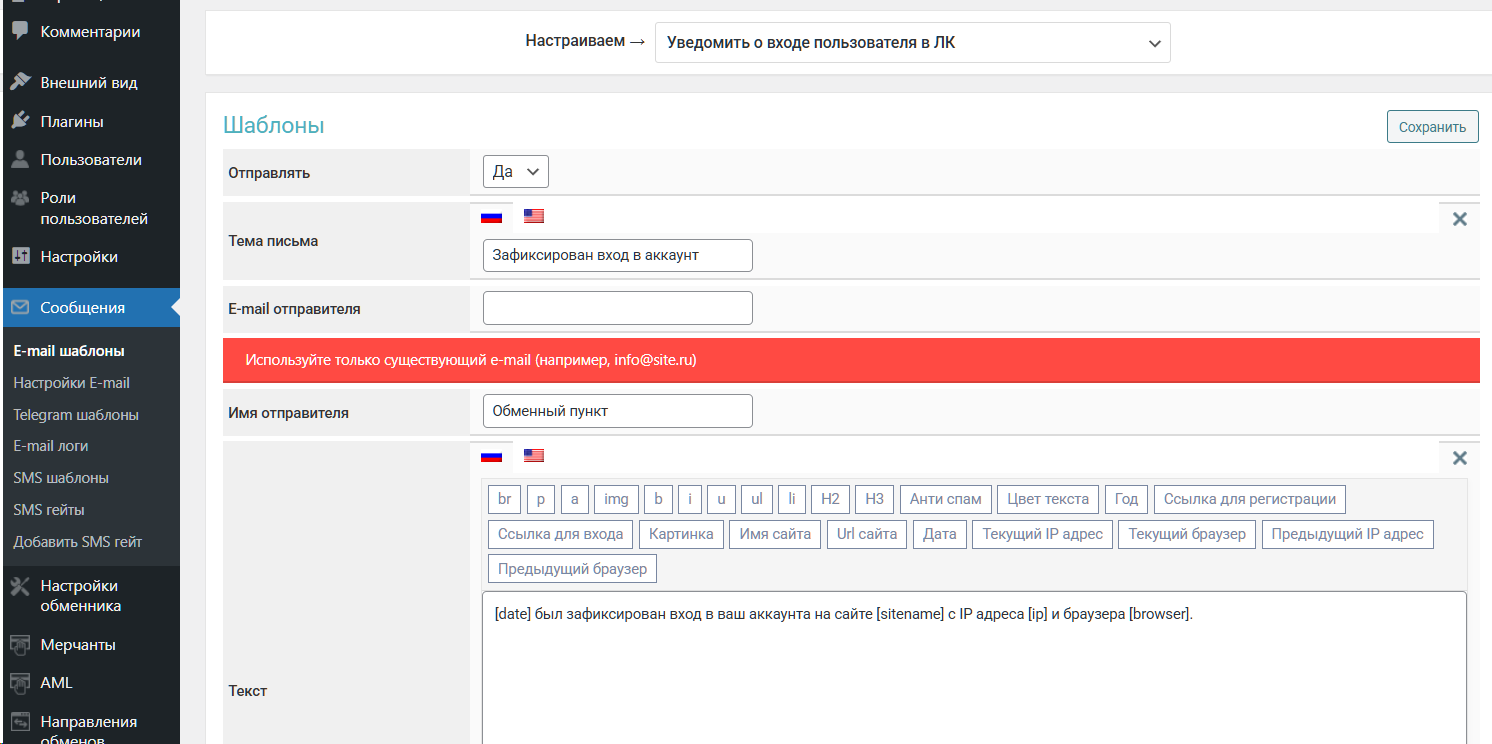Go to E-mail логи submenu item

51,446
